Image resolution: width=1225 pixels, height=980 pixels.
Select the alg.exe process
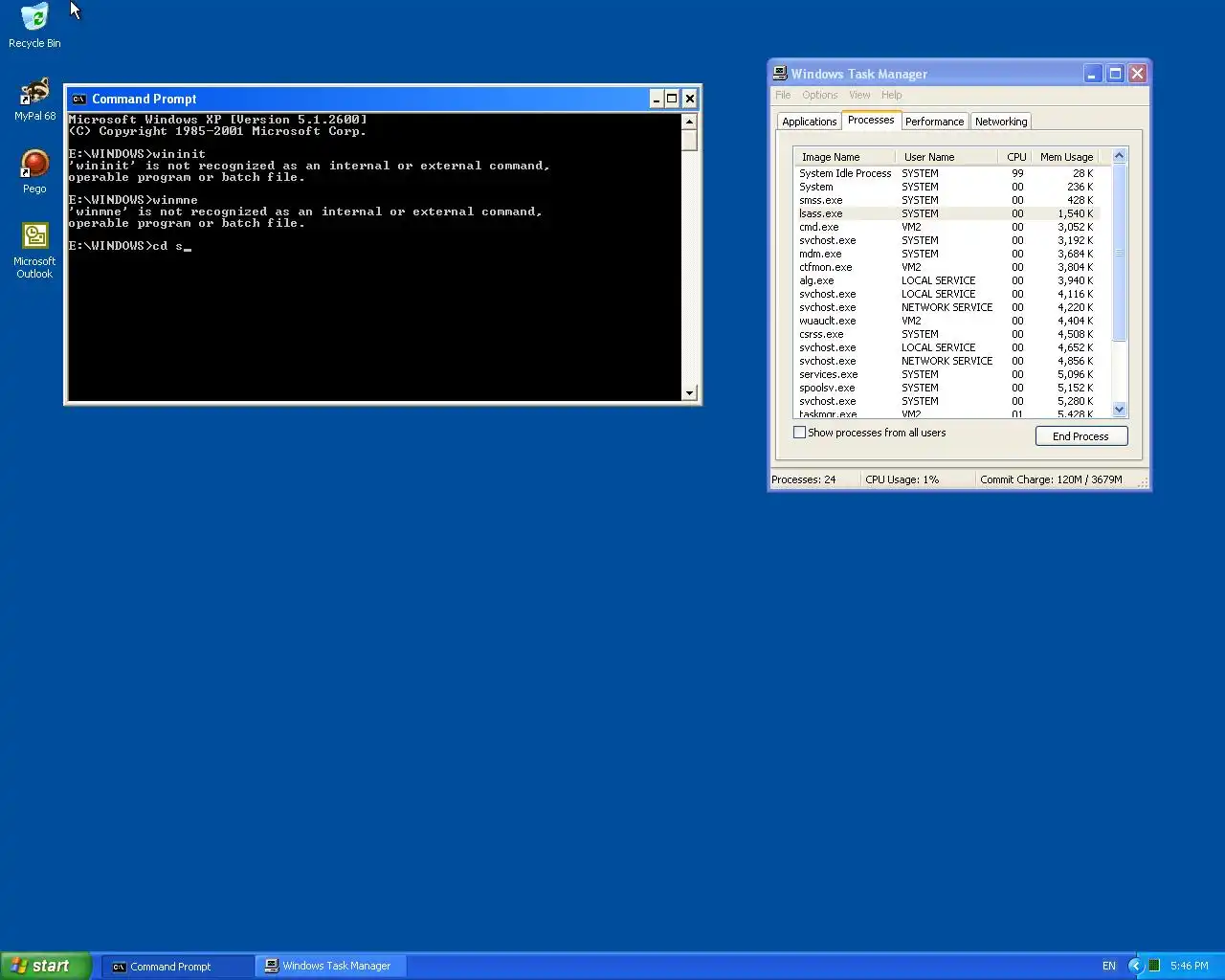click(947, 280)
